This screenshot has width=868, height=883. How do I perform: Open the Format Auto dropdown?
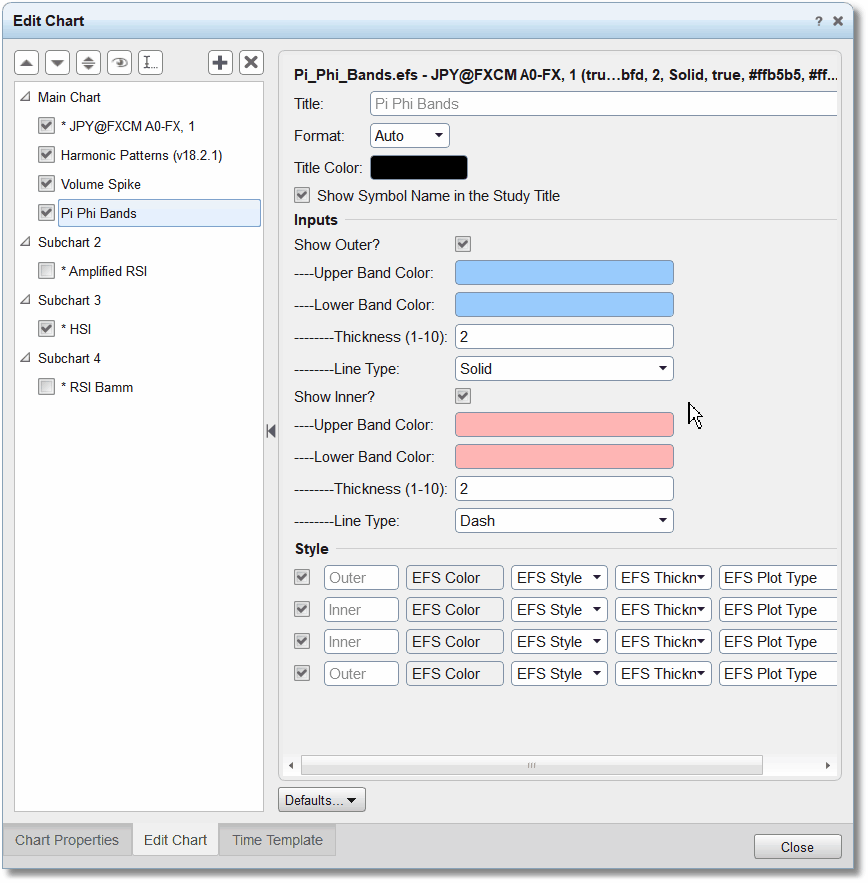click(409, 136)
